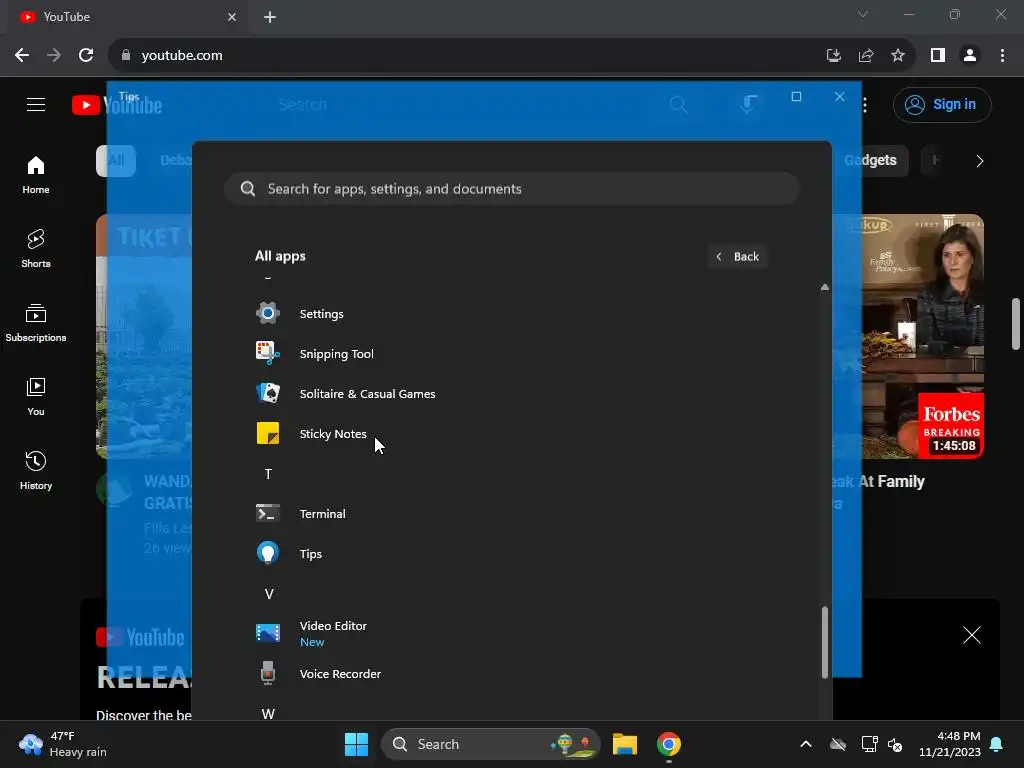
Task: Click the Chrome icon in the taskbar
Action: (669, 744)
